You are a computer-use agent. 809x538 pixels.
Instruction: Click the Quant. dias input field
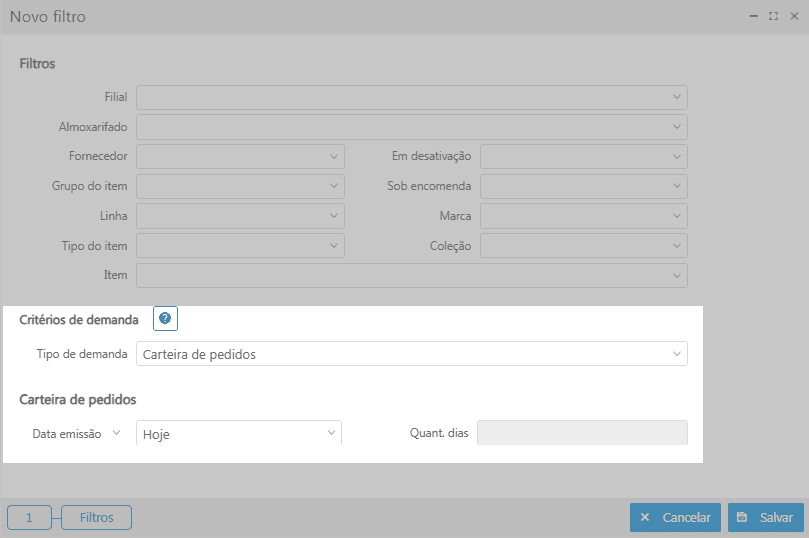(x=582, y=433)
